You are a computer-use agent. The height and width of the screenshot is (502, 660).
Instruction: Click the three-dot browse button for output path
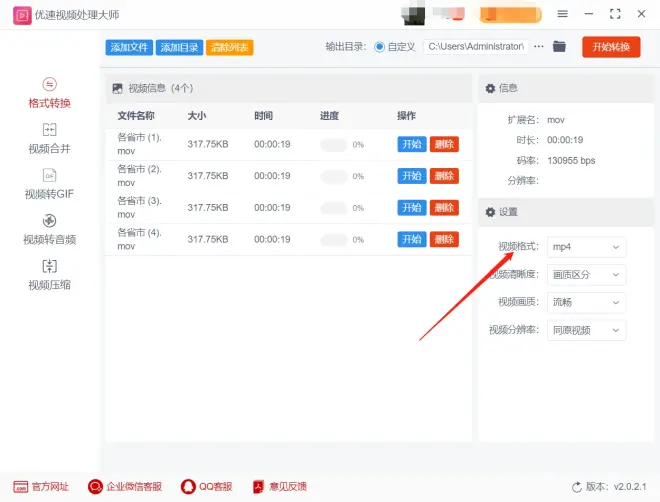538,46
